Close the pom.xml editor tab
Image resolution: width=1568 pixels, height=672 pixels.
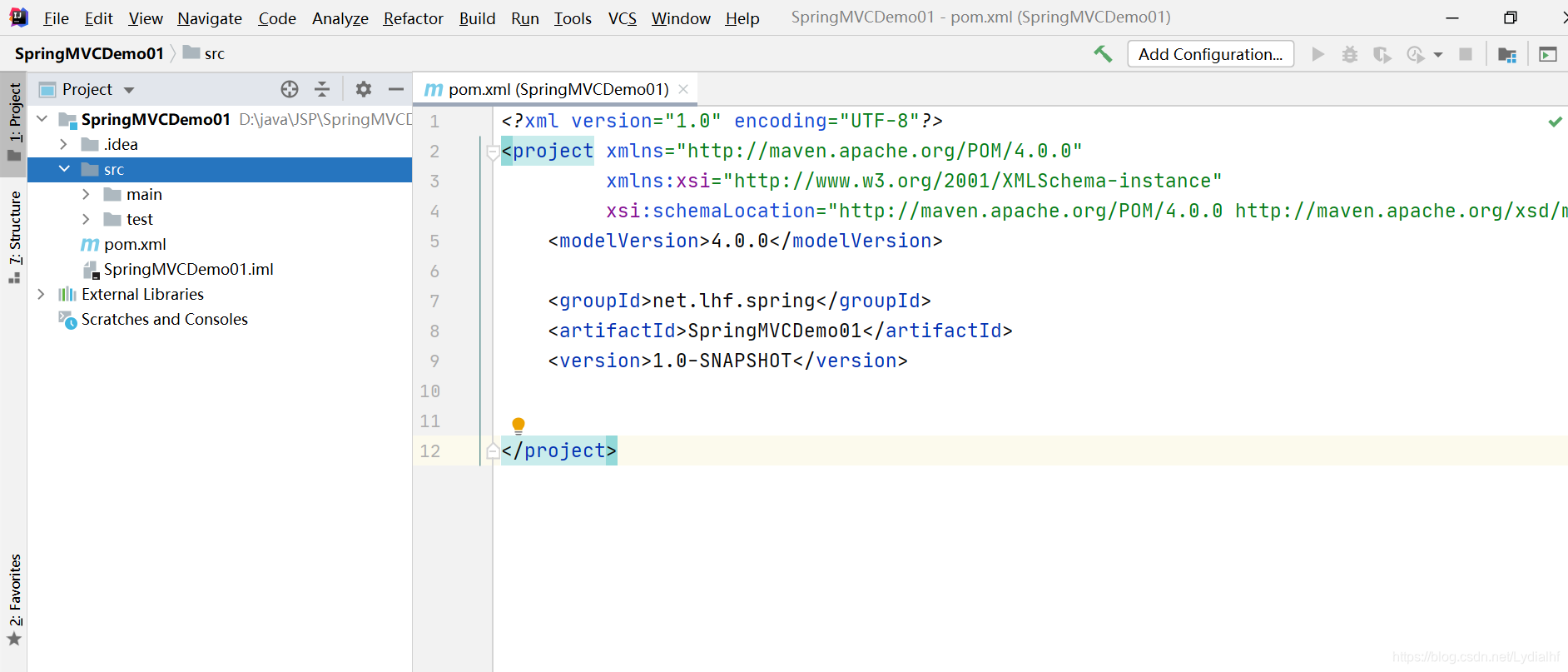point(683,89)
